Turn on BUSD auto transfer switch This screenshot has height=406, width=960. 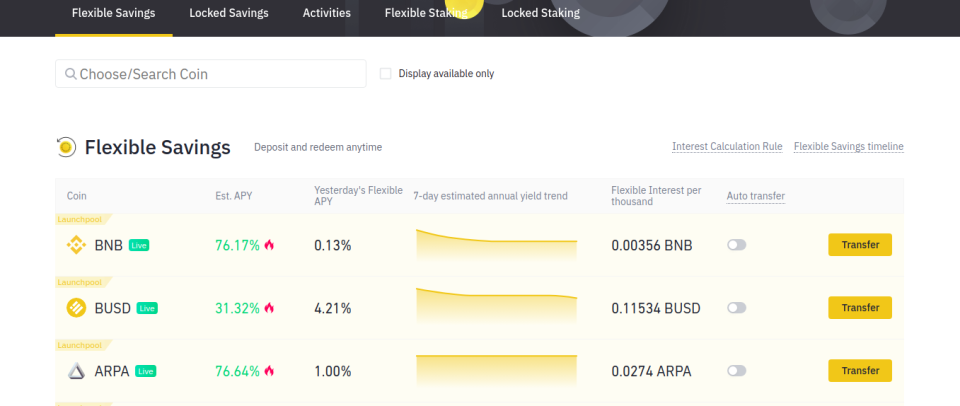[737, 308]
